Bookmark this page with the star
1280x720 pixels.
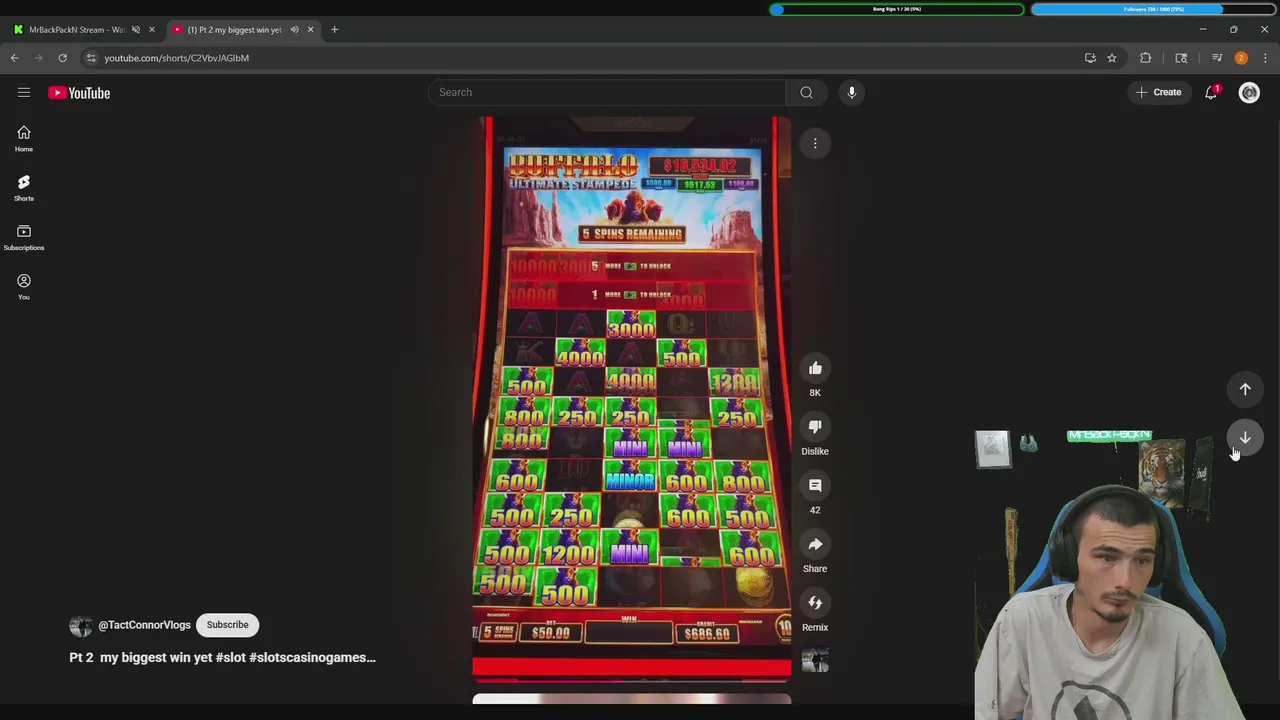click(1111, 58)
